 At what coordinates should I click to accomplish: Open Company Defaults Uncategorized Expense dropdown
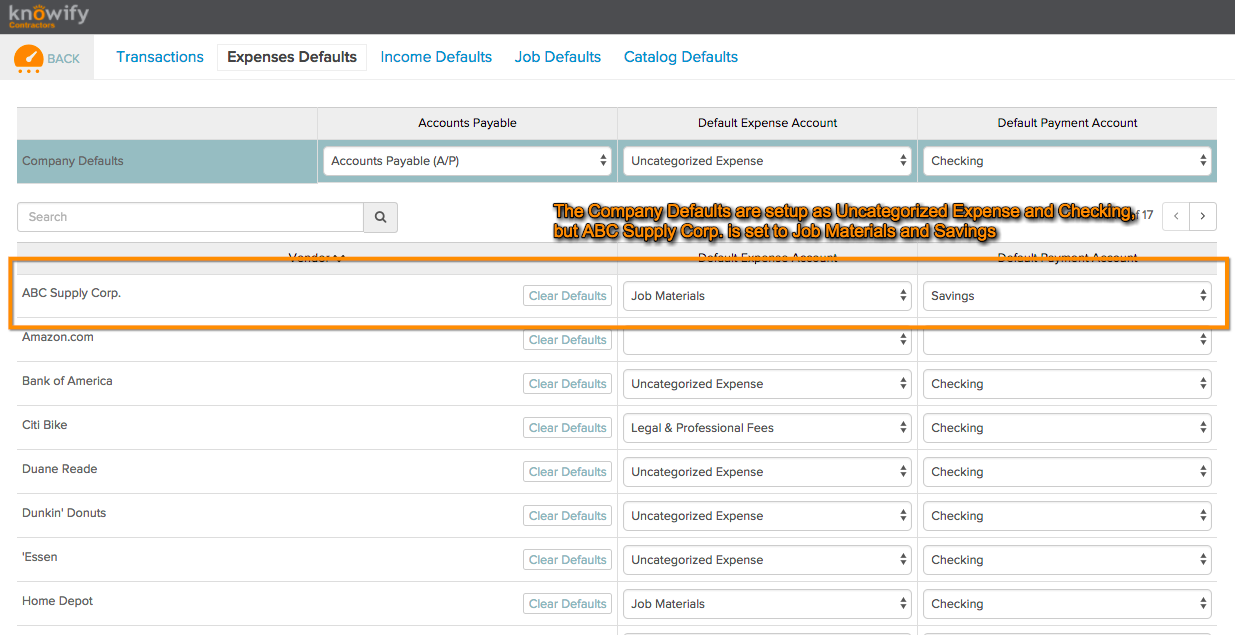click(x=767, y=161)
